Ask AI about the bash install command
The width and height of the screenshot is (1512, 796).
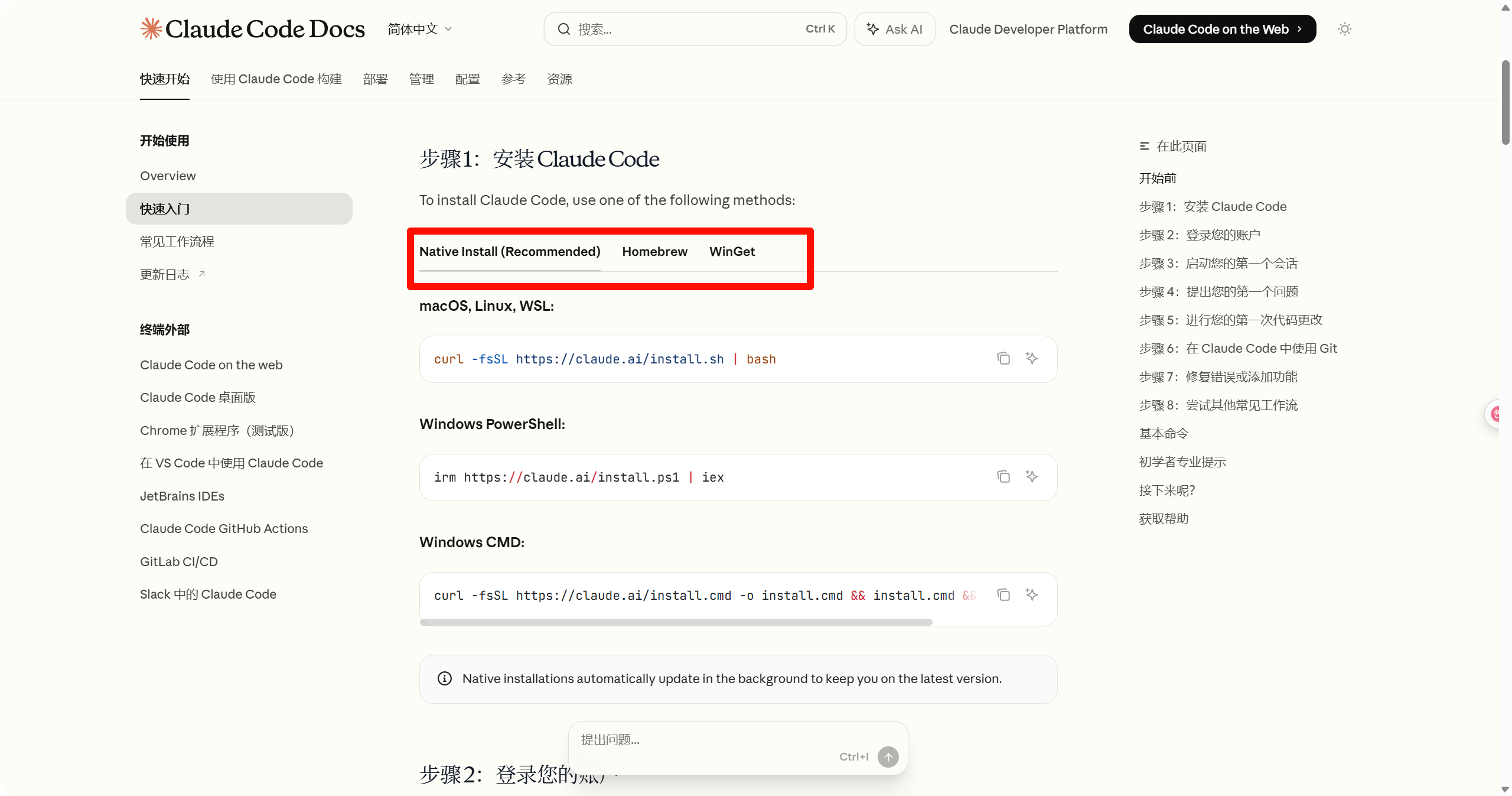1031,358
